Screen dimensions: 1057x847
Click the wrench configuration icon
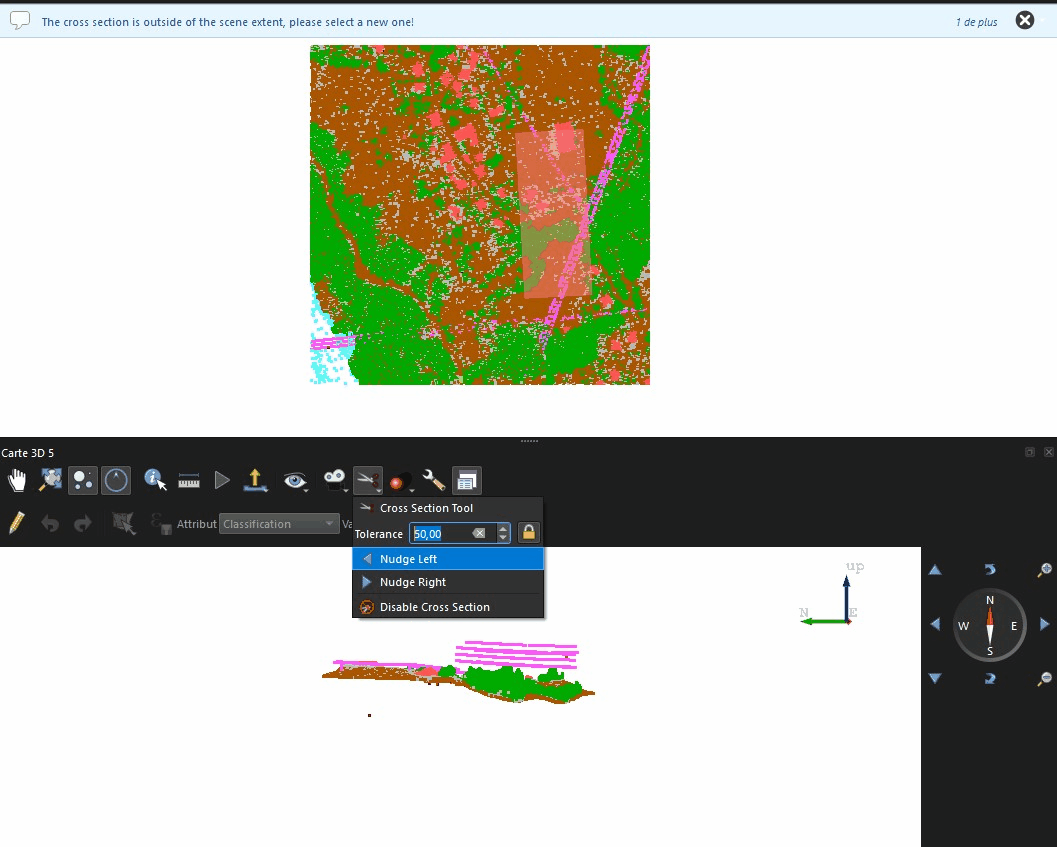tap(433, 481)
